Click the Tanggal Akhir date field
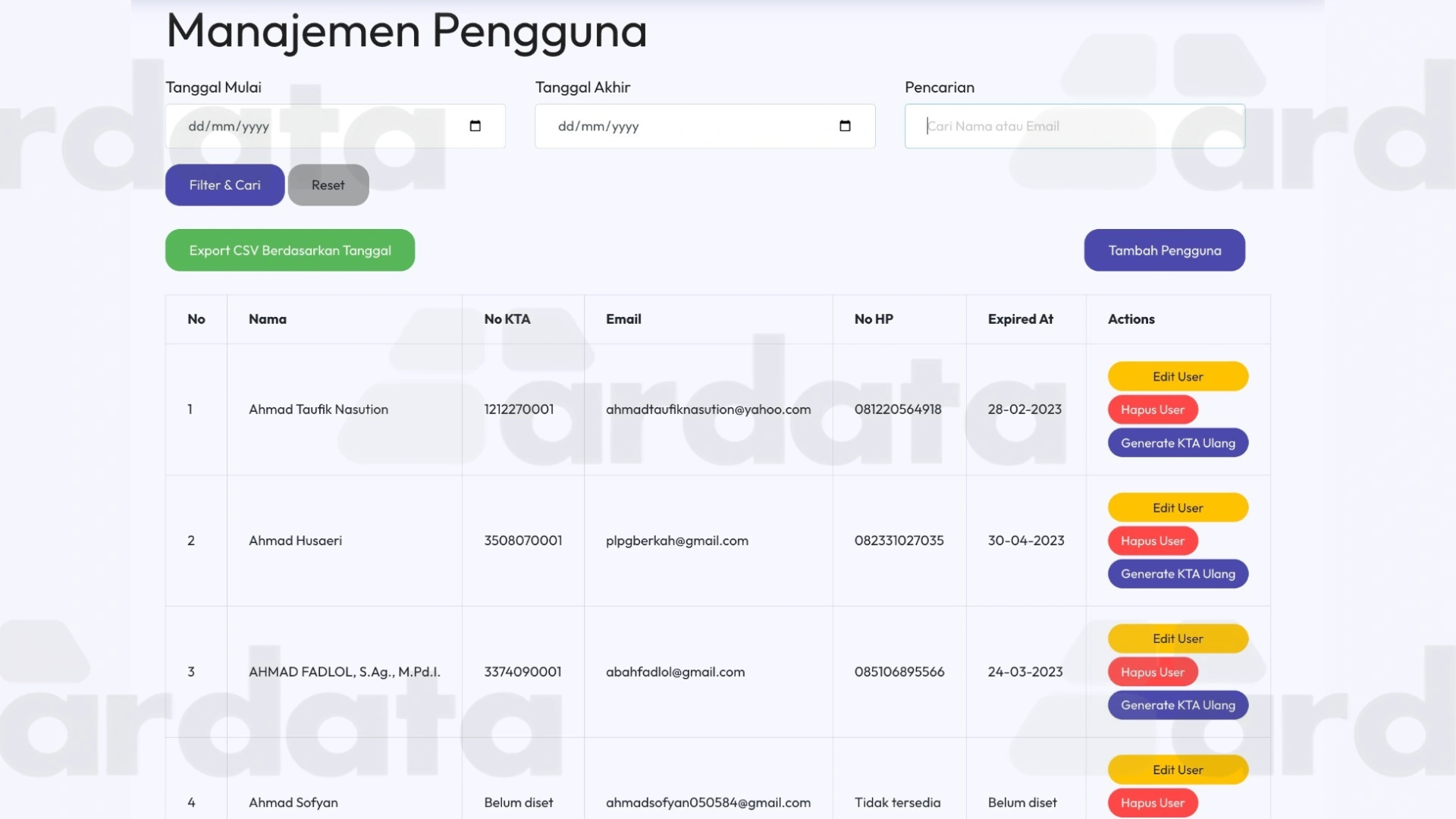 705,126
